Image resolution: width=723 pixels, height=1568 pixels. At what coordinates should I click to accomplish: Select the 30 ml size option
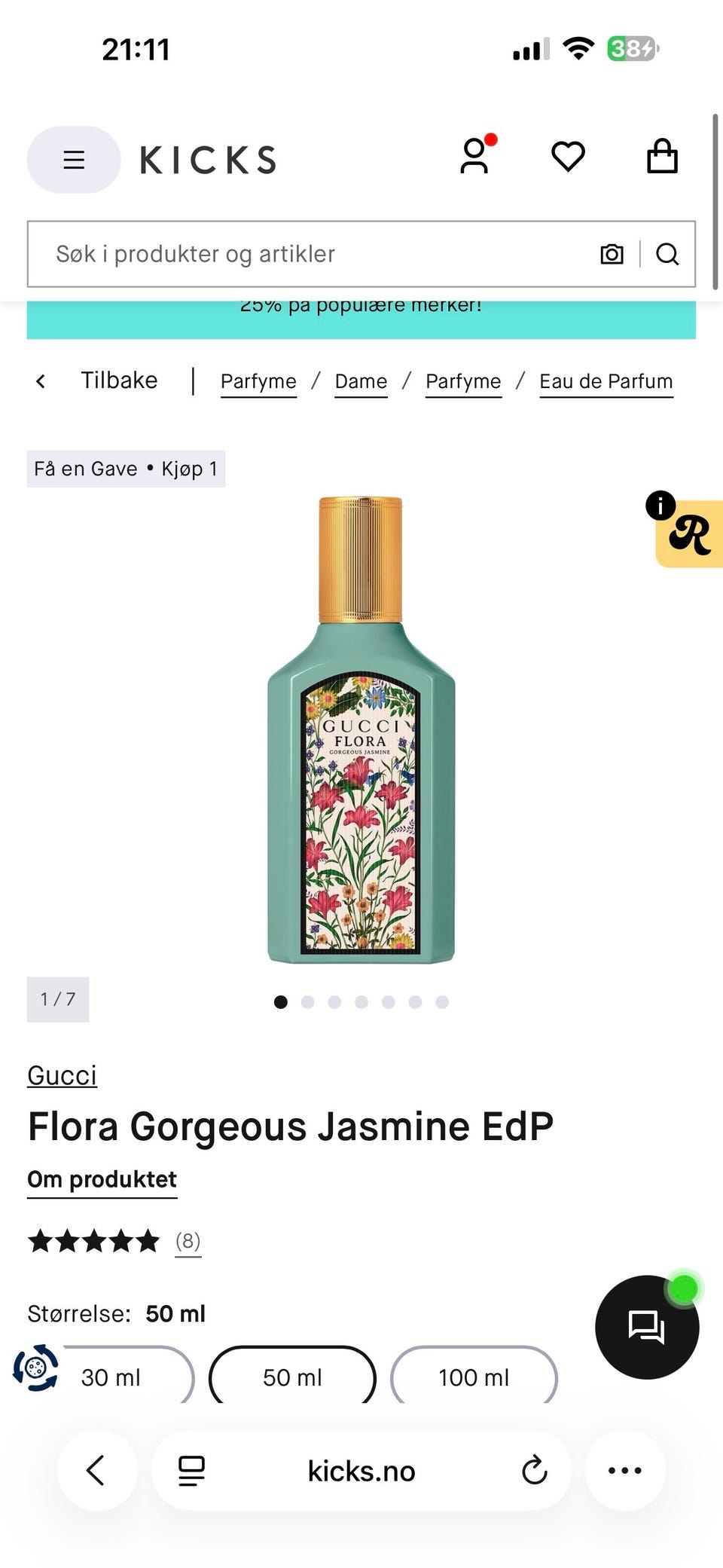point(111,1376)
